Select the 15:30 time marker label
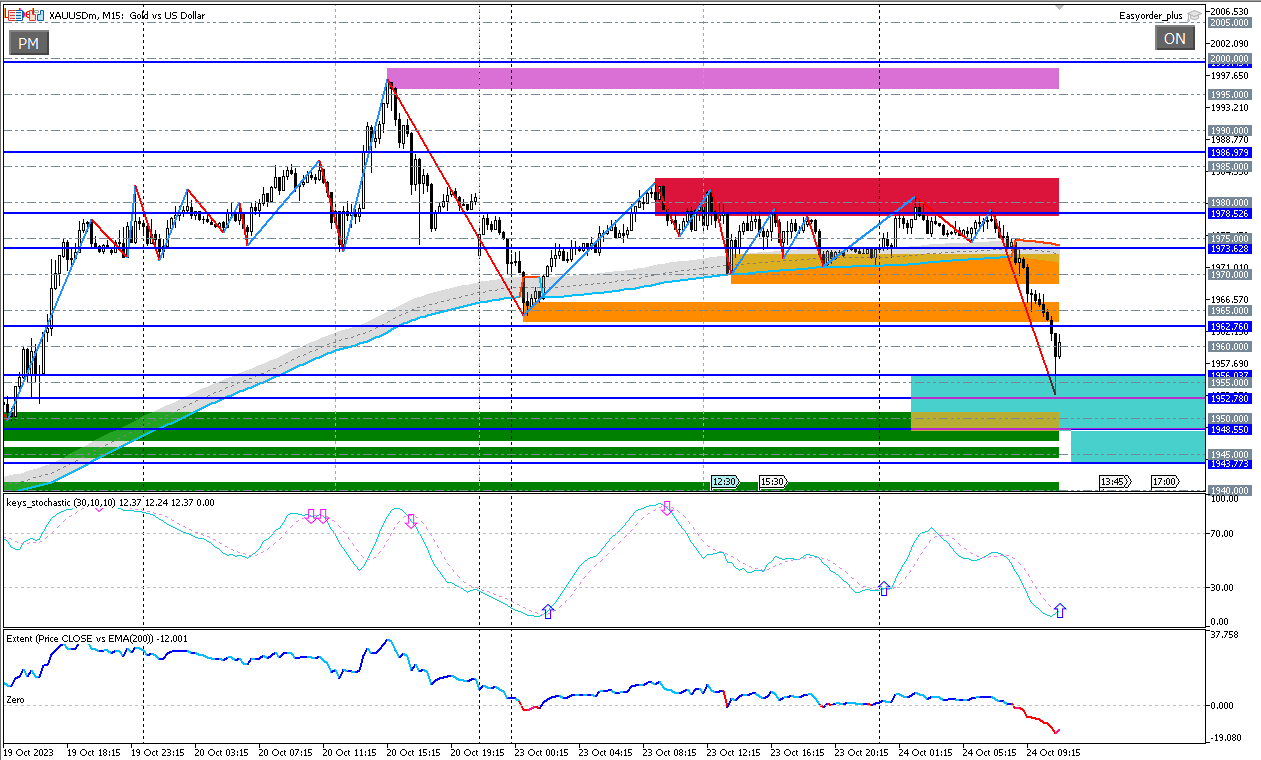 click(772, 482)
